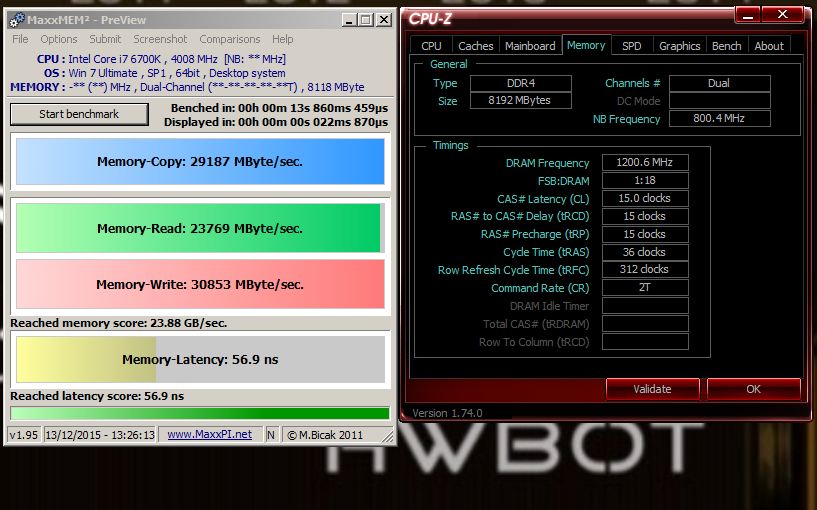Click the CPU-Z title logo
This screenshot has width=817, height=510.
point(430,19)
